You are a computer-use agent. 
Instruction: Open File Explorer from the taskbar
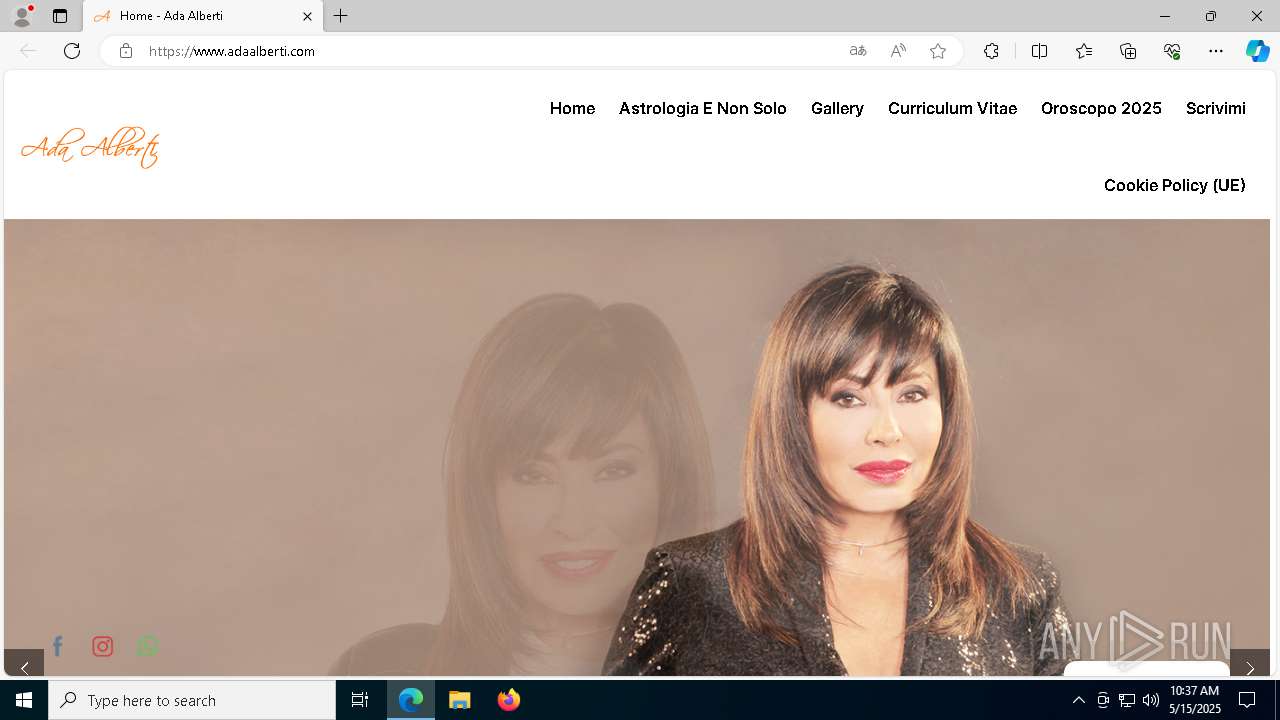[x=459, y=700]
